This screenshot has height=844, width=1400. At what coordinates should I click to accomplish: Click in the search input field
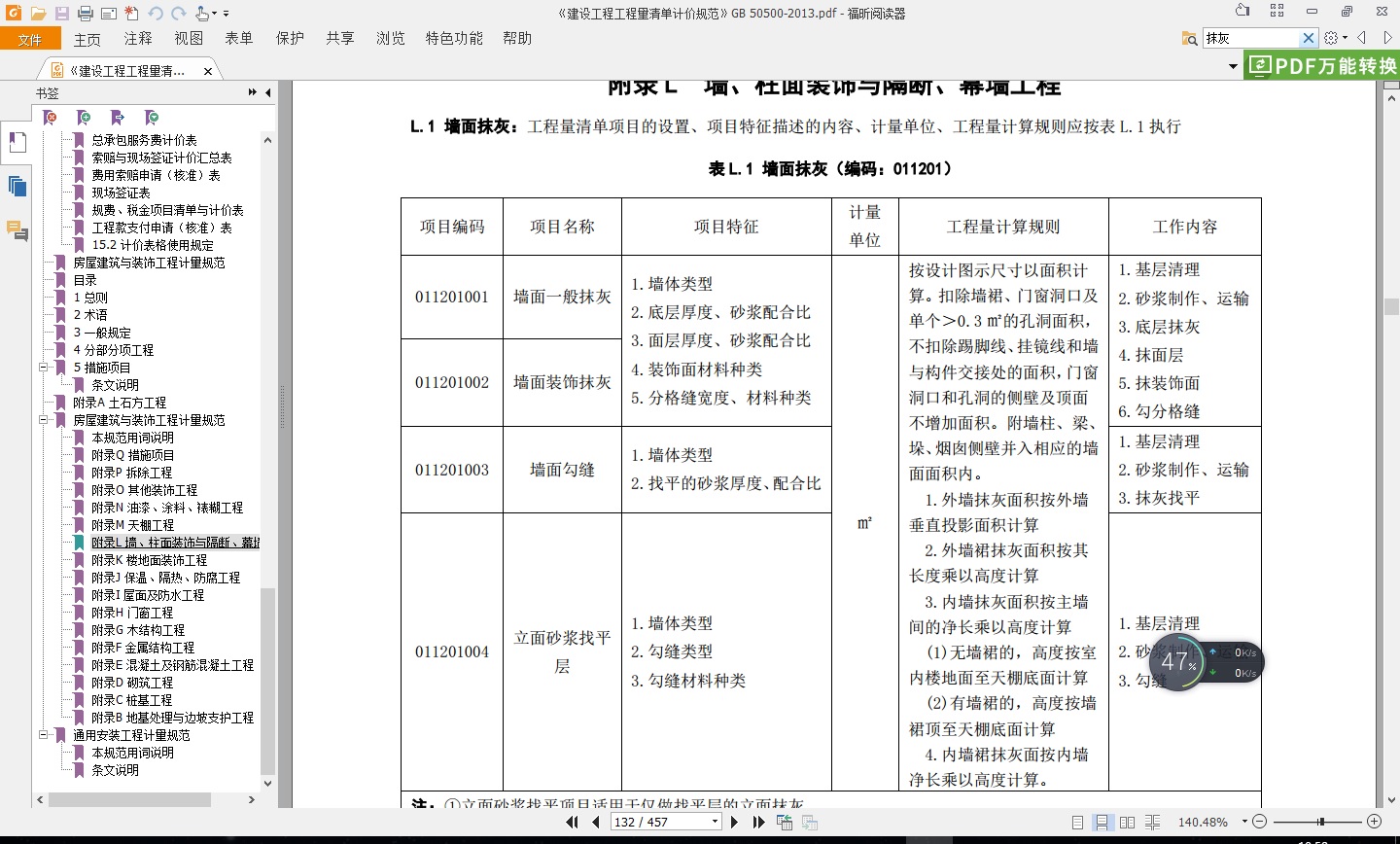[x=1251, y=38]
